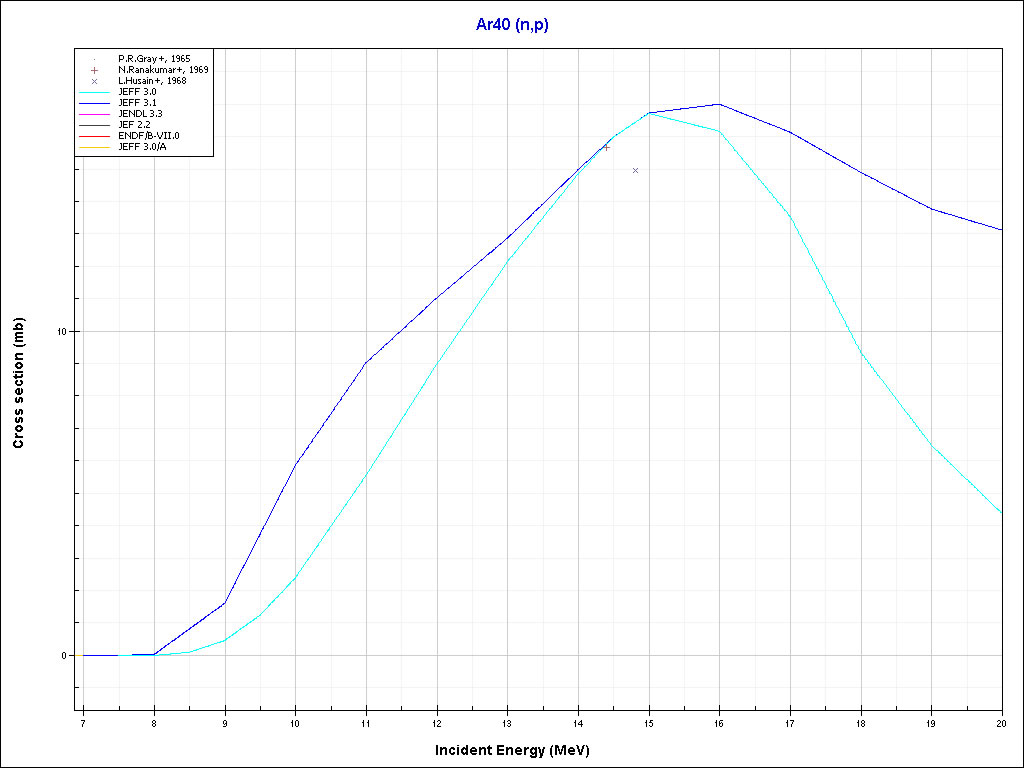This screenshot has height=768, width=1024.
Task: Click the Ar40 (n,p) chart title
Action: [512, 25]
